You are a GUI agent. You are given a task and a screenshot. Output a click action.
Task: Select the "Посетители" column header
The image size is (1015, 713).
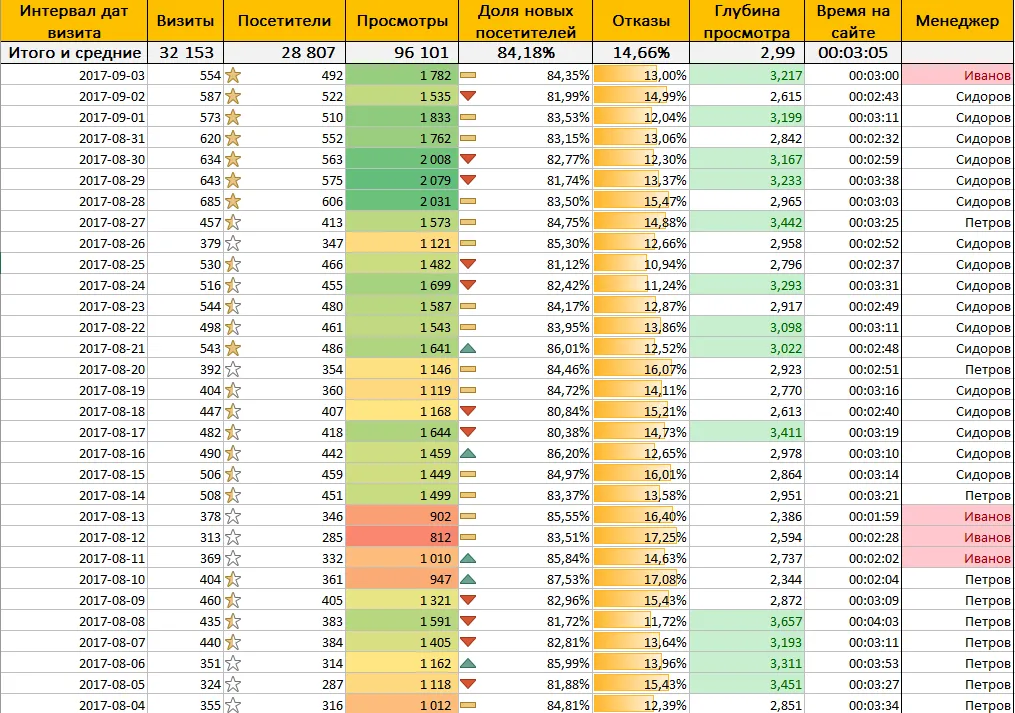click(284, 21)
